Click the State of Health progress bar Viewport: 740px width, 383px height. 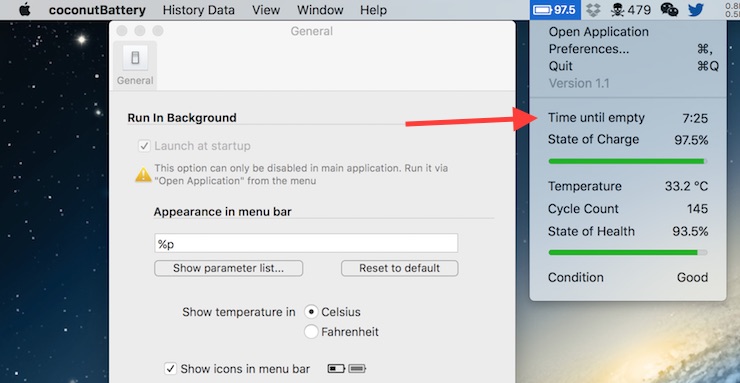[x=628, y=253]
